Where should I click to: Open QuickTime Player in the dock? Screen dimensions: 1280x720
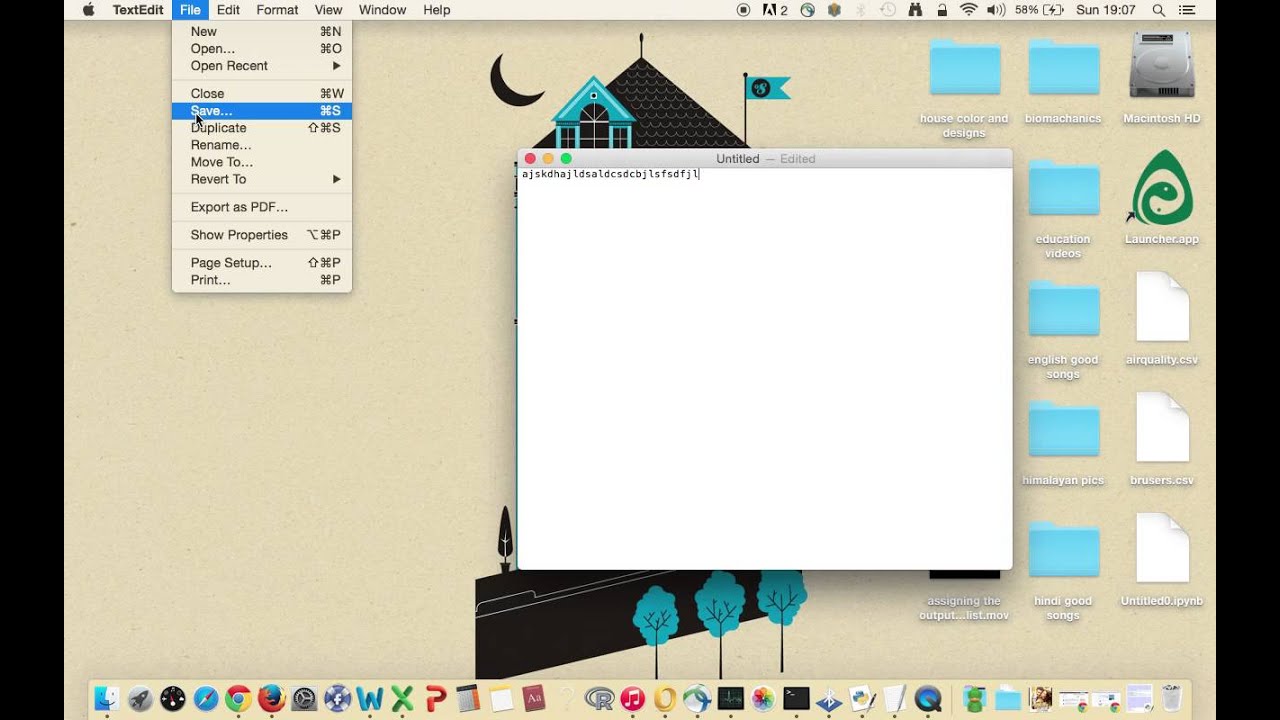(x=928, y=698)
